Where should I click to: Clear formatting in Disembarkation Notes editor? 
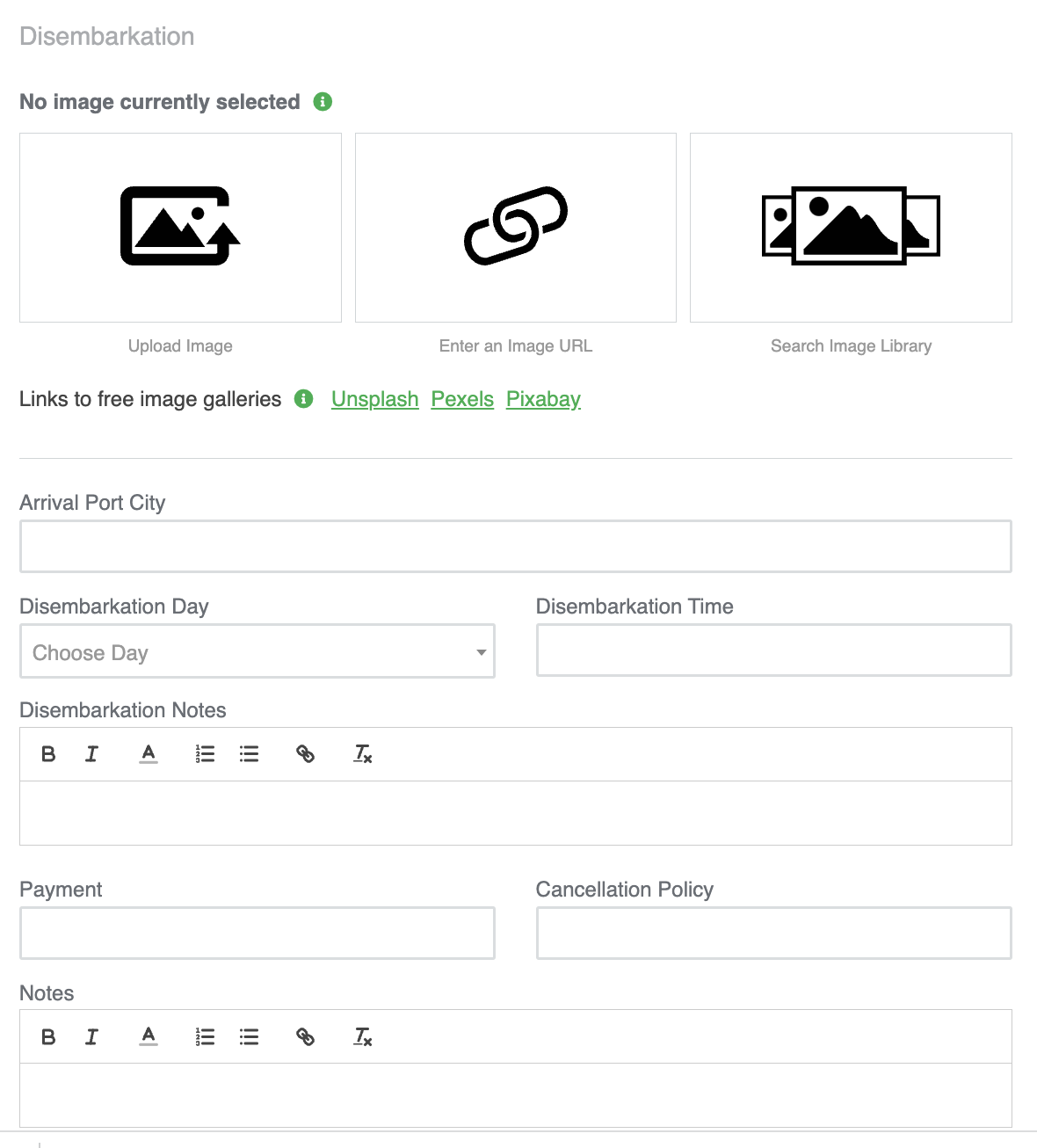click(x=362, y=754)
